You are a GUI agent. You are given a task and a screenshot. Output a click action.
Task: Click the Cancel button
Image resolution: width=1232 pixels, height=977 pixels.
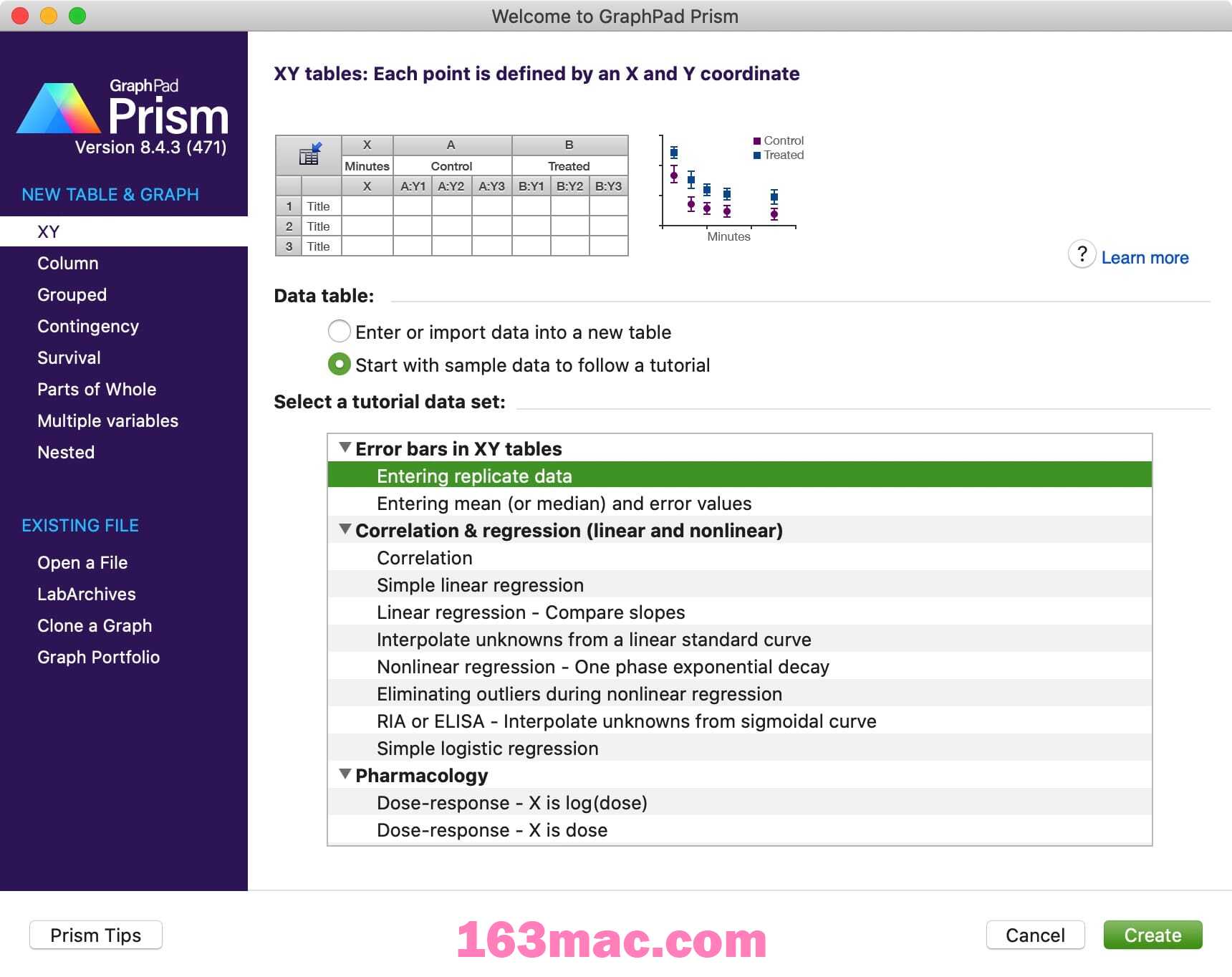click(x=1035, y=935)
